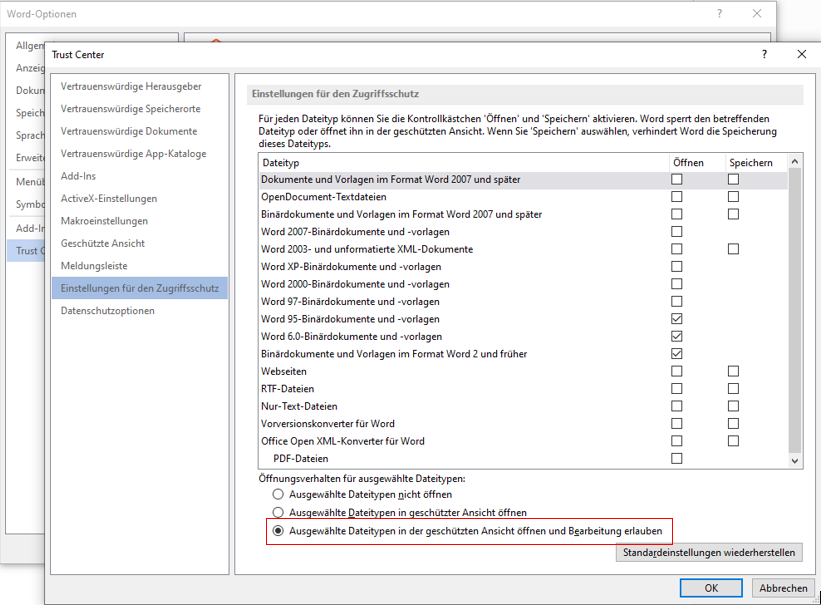This screenshot has width=821, height=608.
Task: Click the Trust Center help question mark
Action: (764, 55)
